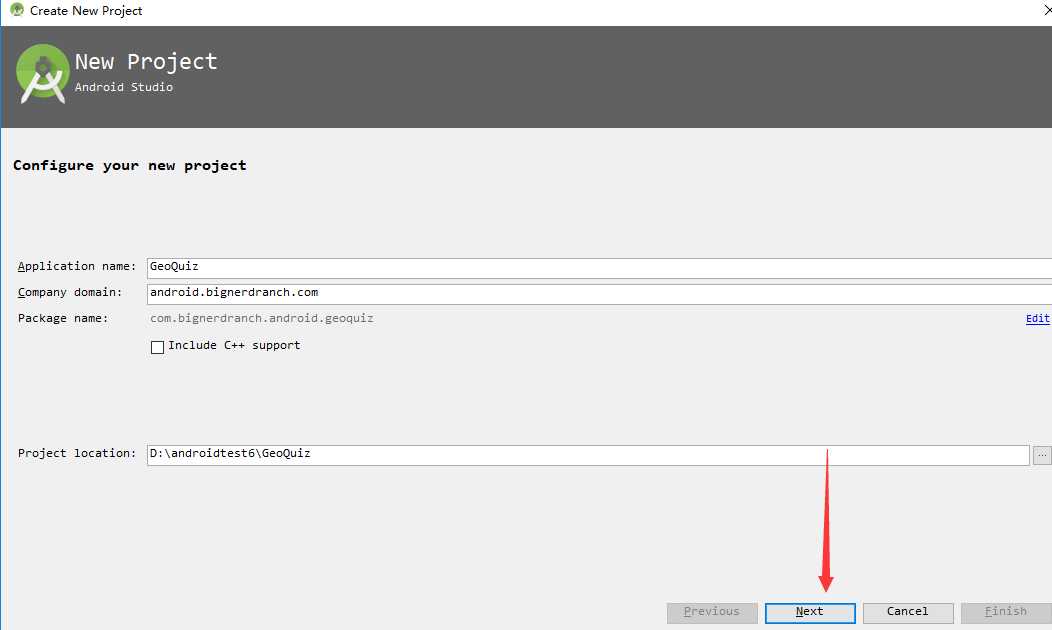Click the 'New Project' header title

[x=146, y=62]
